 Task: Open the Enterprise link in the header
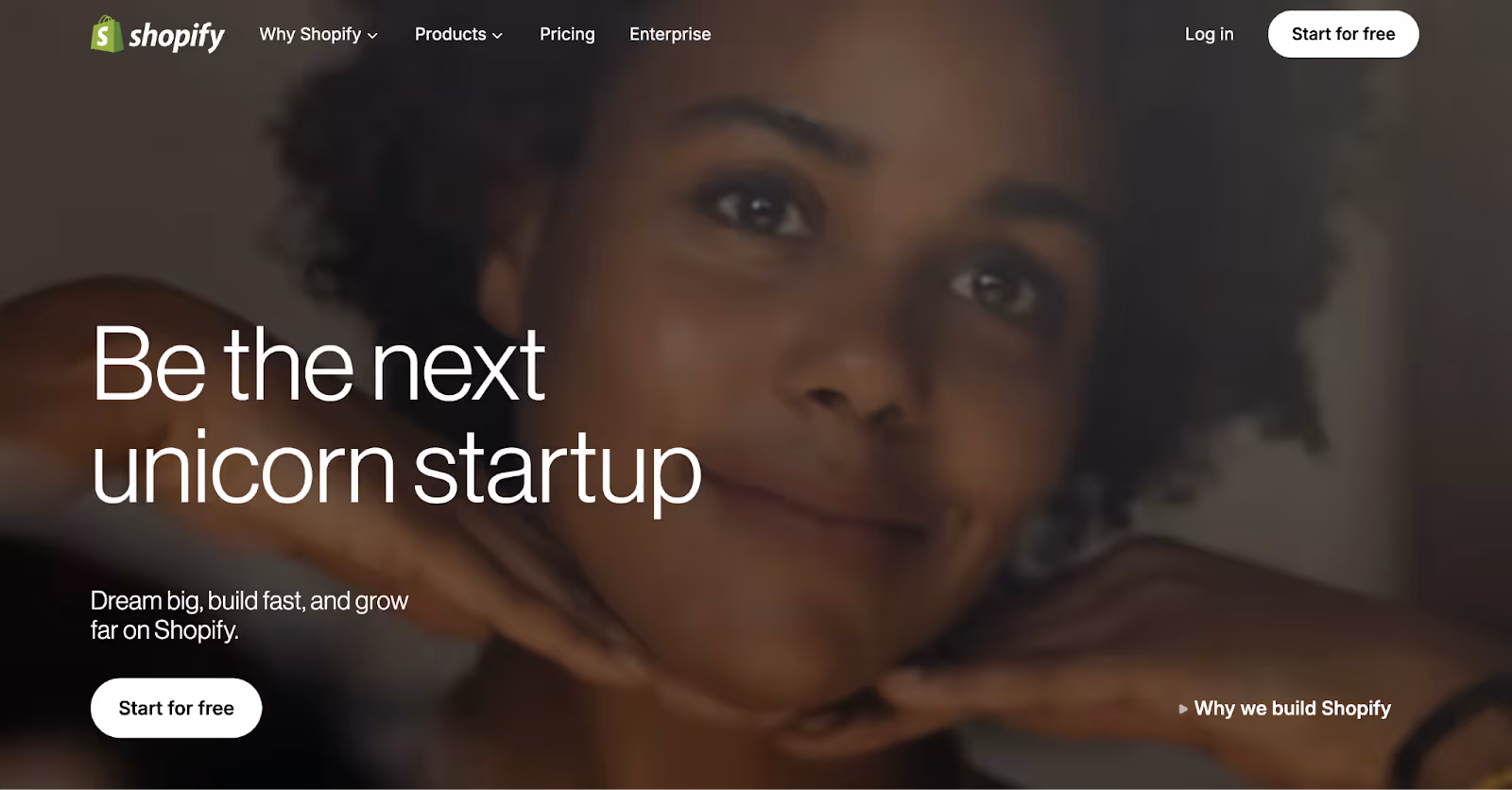[670, 34]
